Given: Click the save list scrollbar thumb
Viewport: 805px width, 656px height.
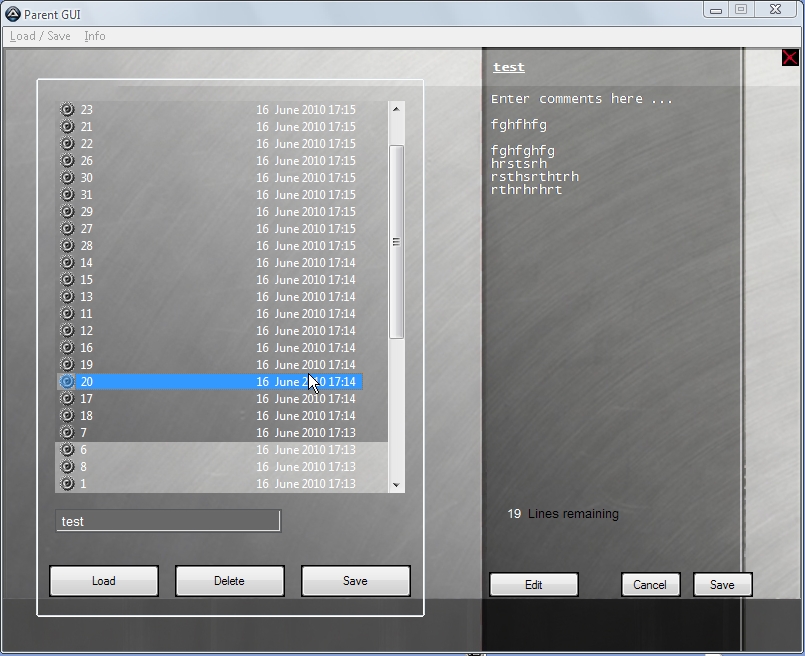Looking at the screenshot, I should click(x=396, y=241).
